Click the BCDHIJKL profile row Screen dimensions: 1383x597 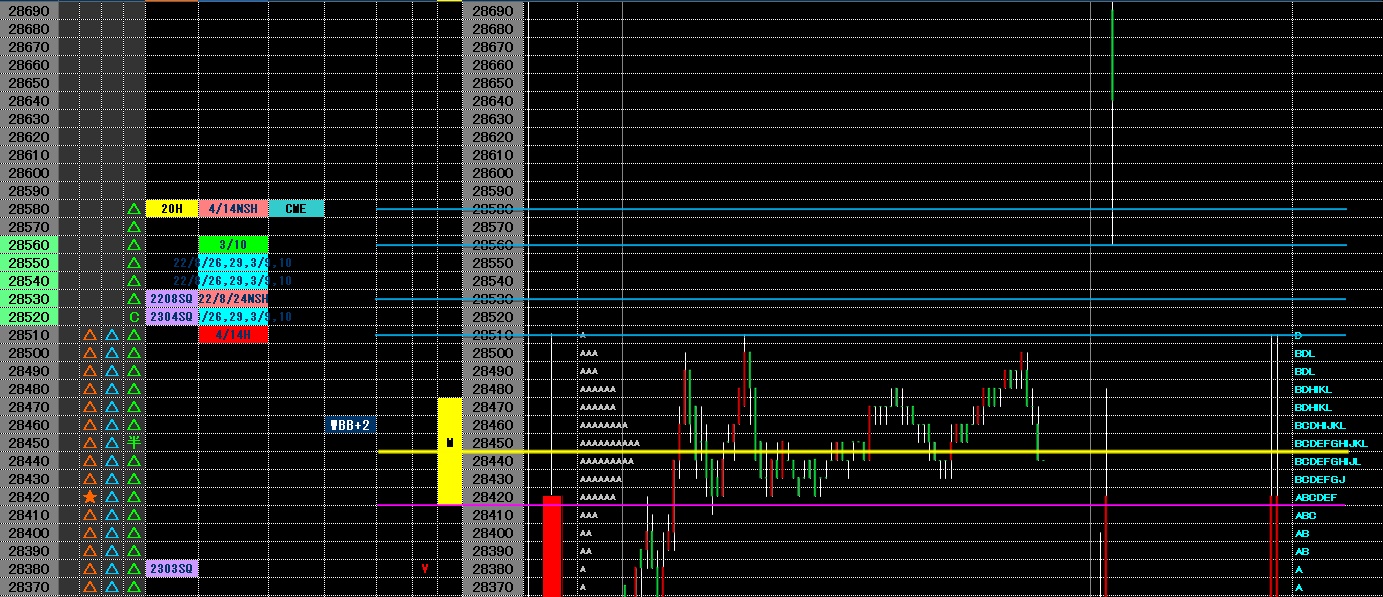coord(1320,425)
